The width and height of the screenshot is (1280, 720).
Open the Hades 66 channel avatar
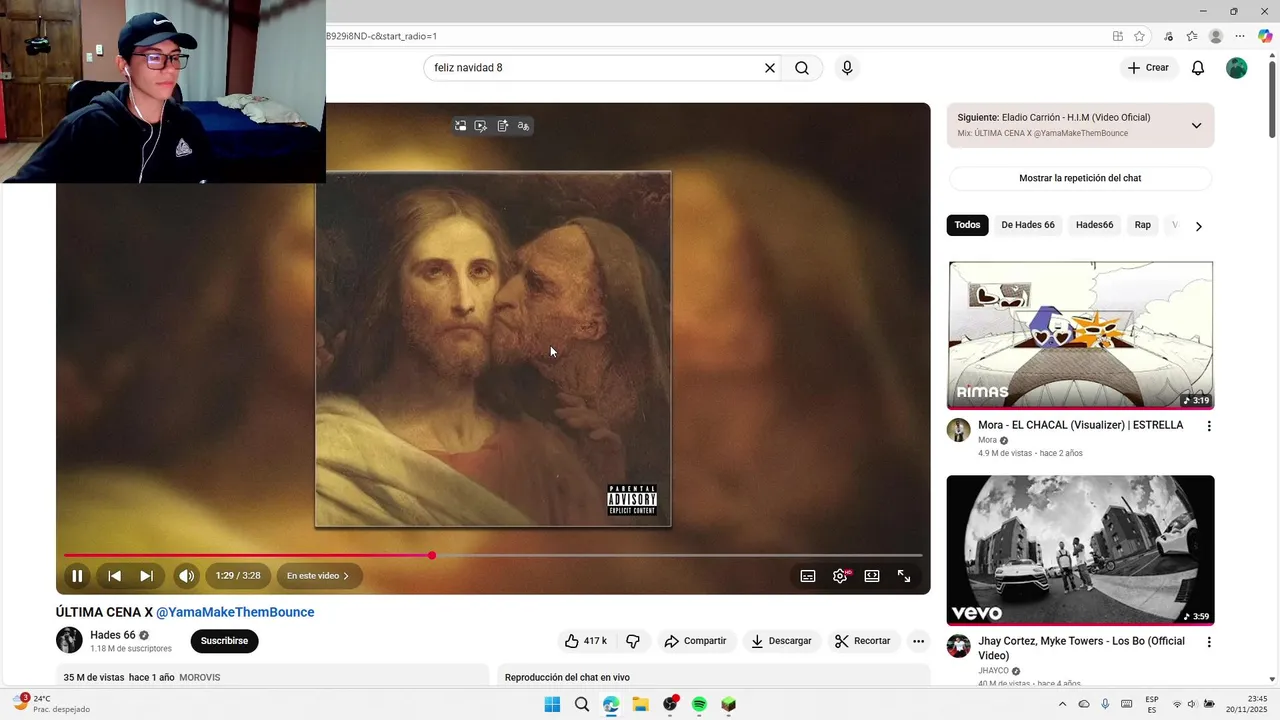tap(69, 640)
